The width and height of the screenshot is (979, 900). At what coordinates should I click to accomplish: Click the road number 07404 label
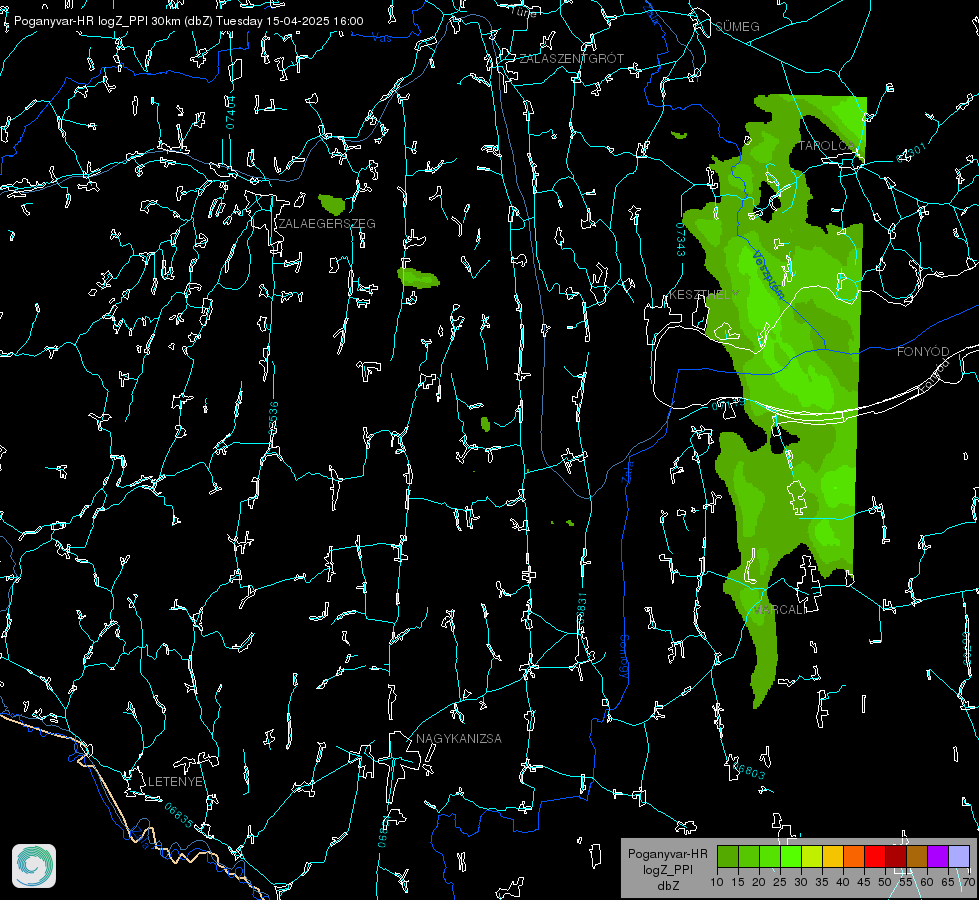tap(230, 112)
